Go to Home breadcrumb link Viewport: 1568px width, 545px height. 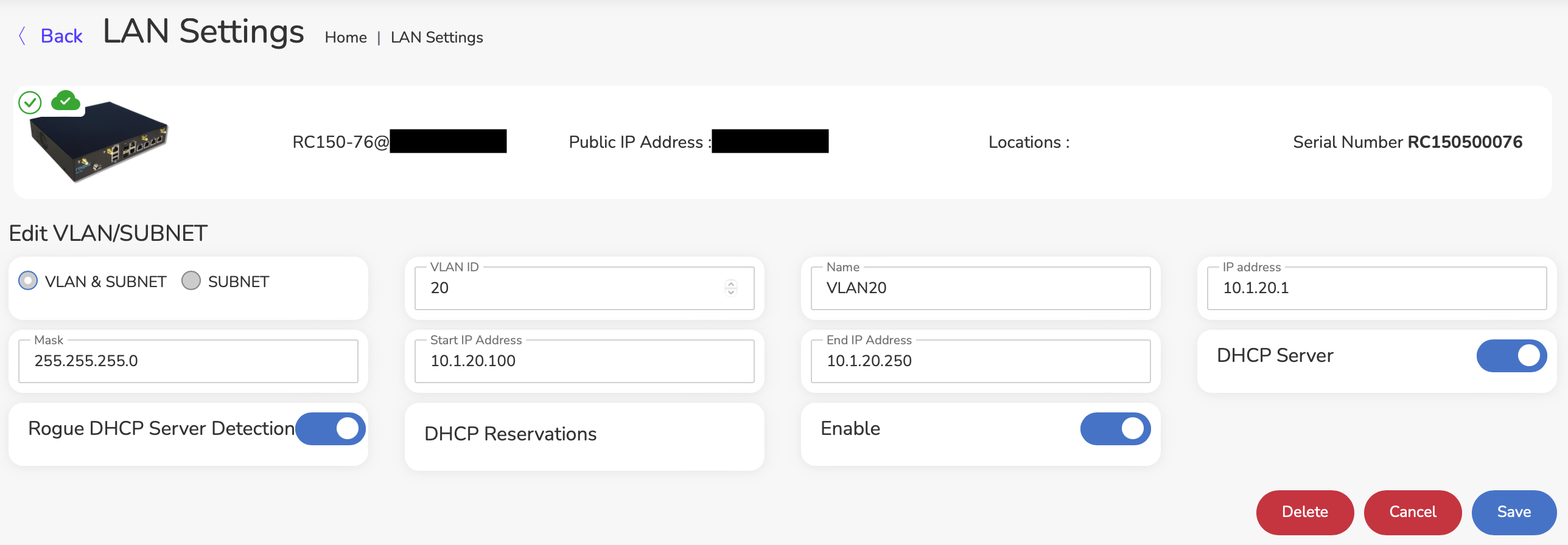(346, 38)
